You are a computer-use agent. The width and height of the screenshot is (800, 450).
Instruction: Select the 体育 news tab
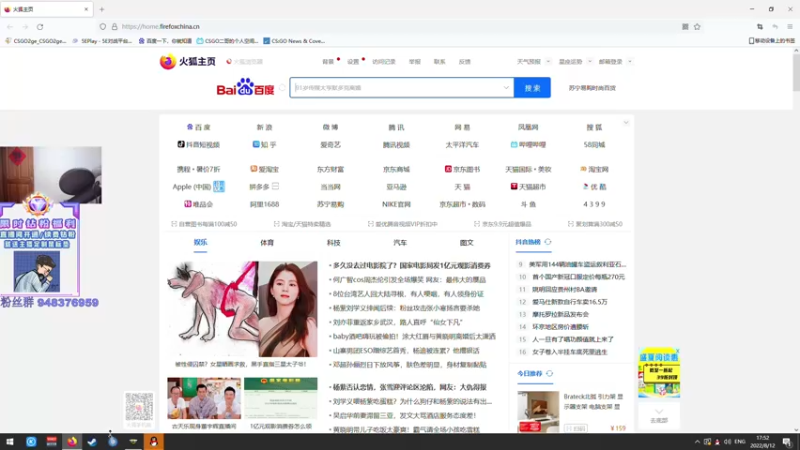click(267, 243)
